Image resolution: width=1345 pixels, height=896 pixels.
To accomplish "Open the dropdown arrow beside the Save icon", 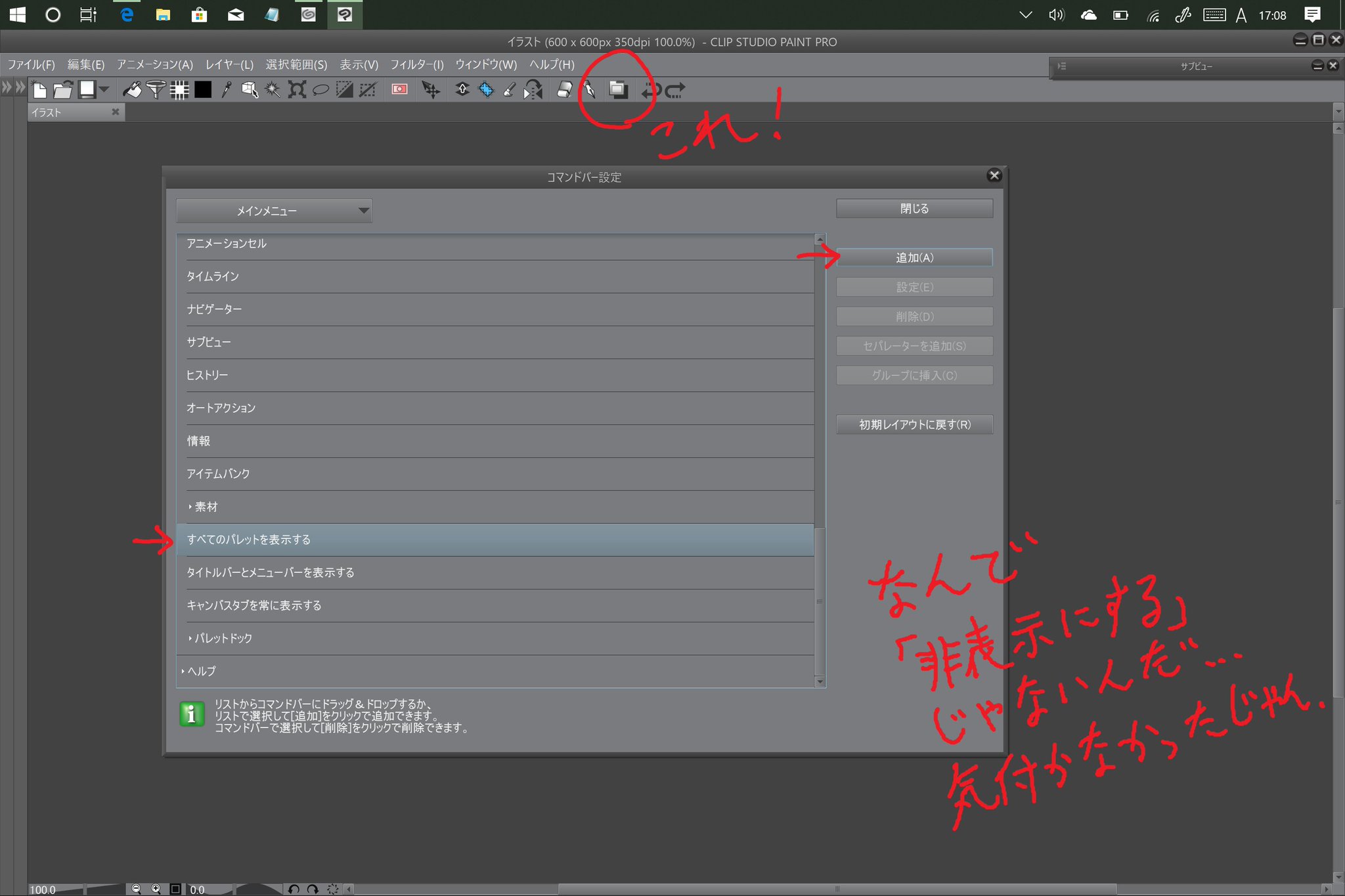I will [104, 89].
